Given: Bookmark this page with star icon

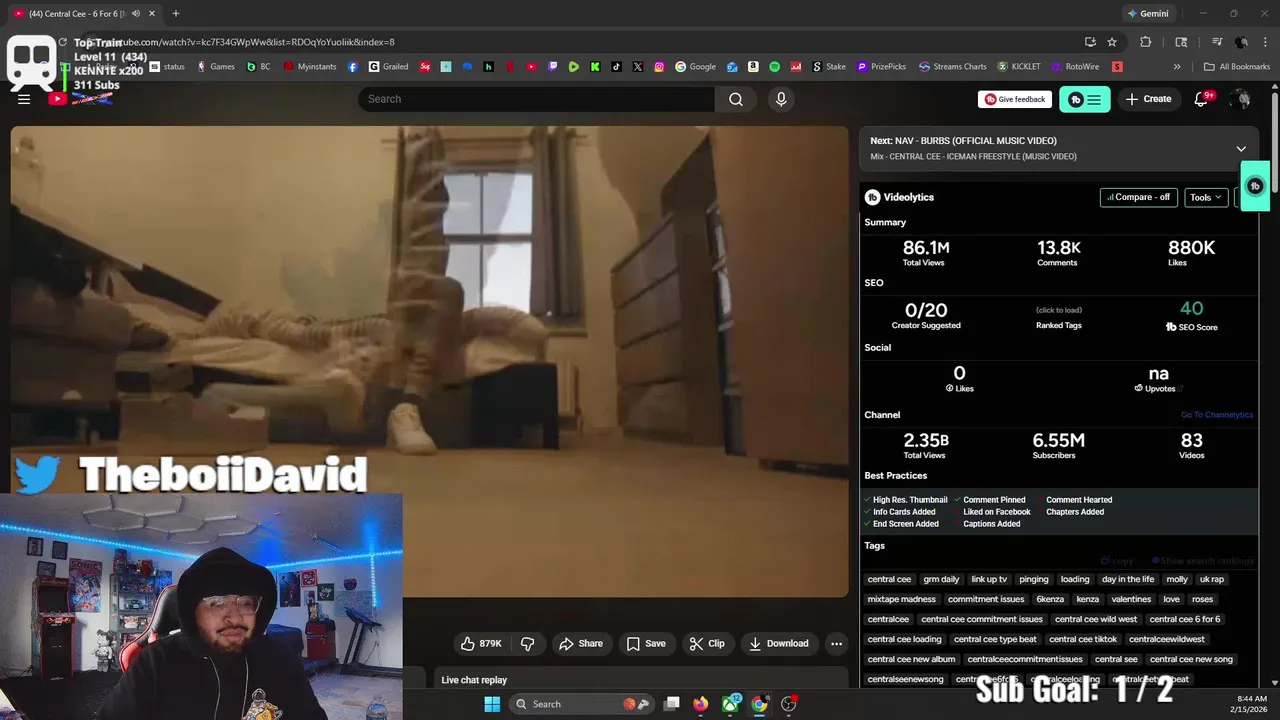Looking at the screenshot, I should pyautogui.click(x=1112, y=42).
